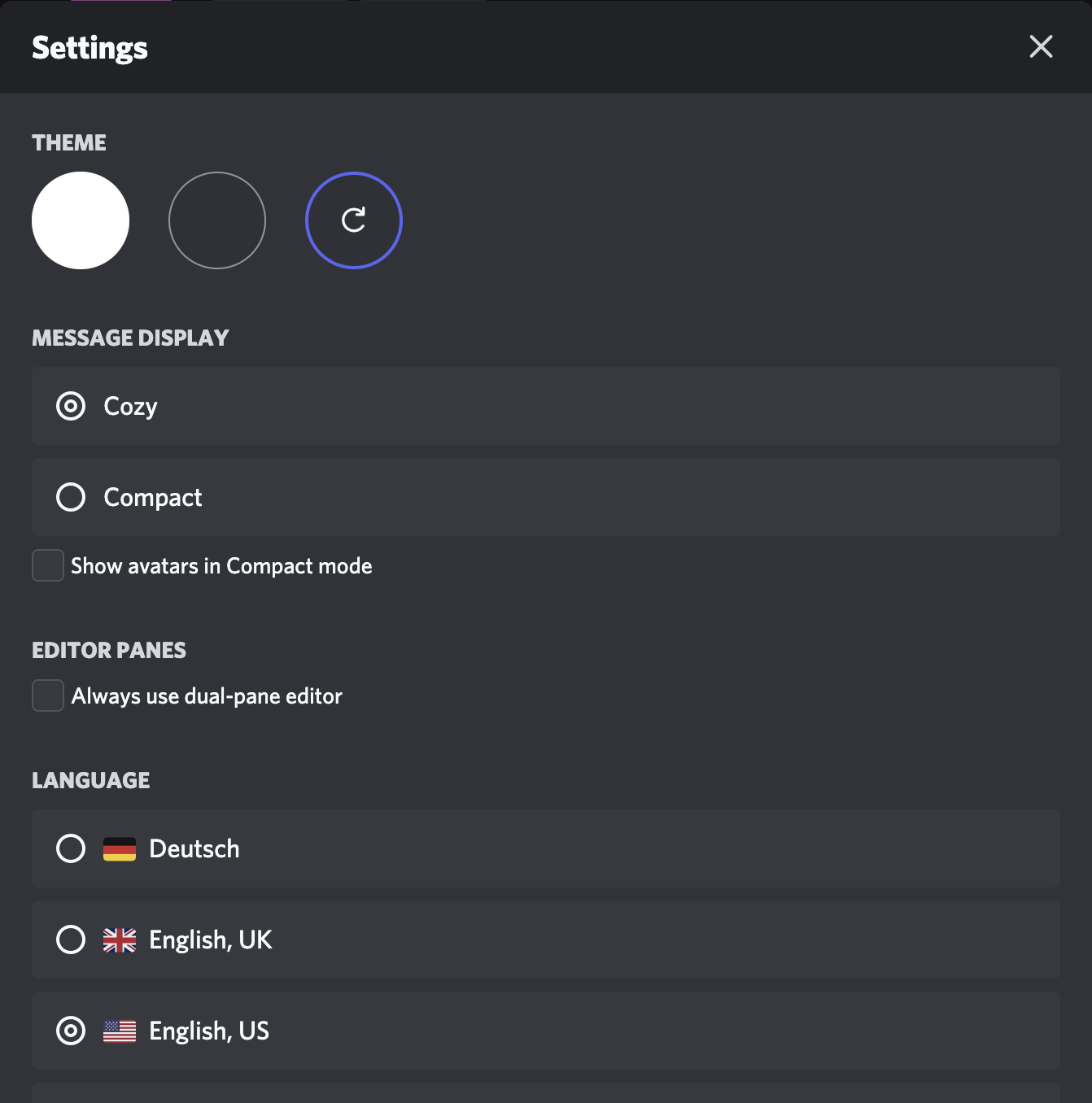Close the Settings dialog with the X
Viewport: 1092px width, 1103px height.
(1041, 46)
